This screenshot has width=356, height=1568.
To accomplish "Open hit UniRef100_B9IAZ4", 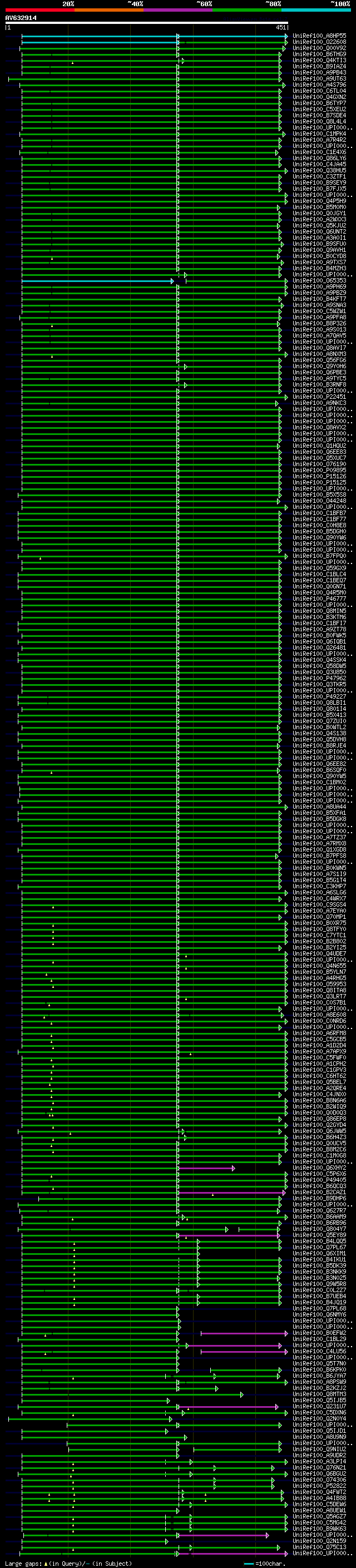I will (319, 66).
